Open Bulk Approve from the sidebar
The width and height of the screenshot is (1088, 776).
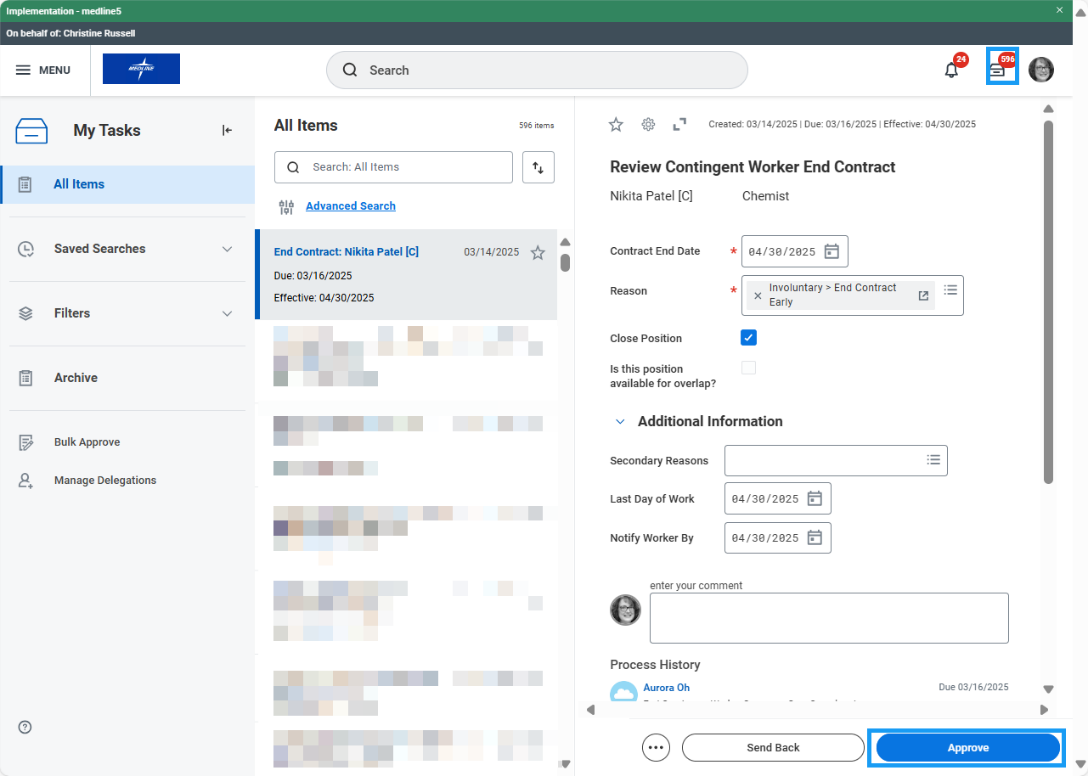coord(87,442)
